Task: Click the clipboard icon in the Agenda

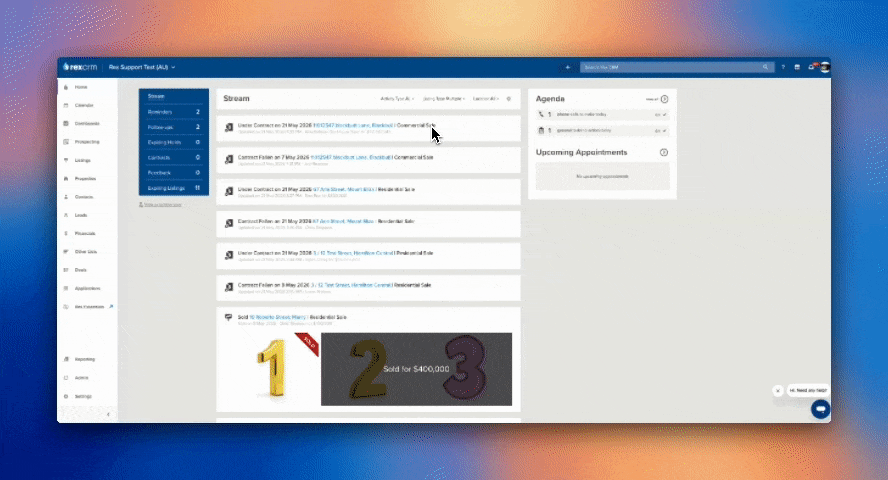Action: (541, 130)
